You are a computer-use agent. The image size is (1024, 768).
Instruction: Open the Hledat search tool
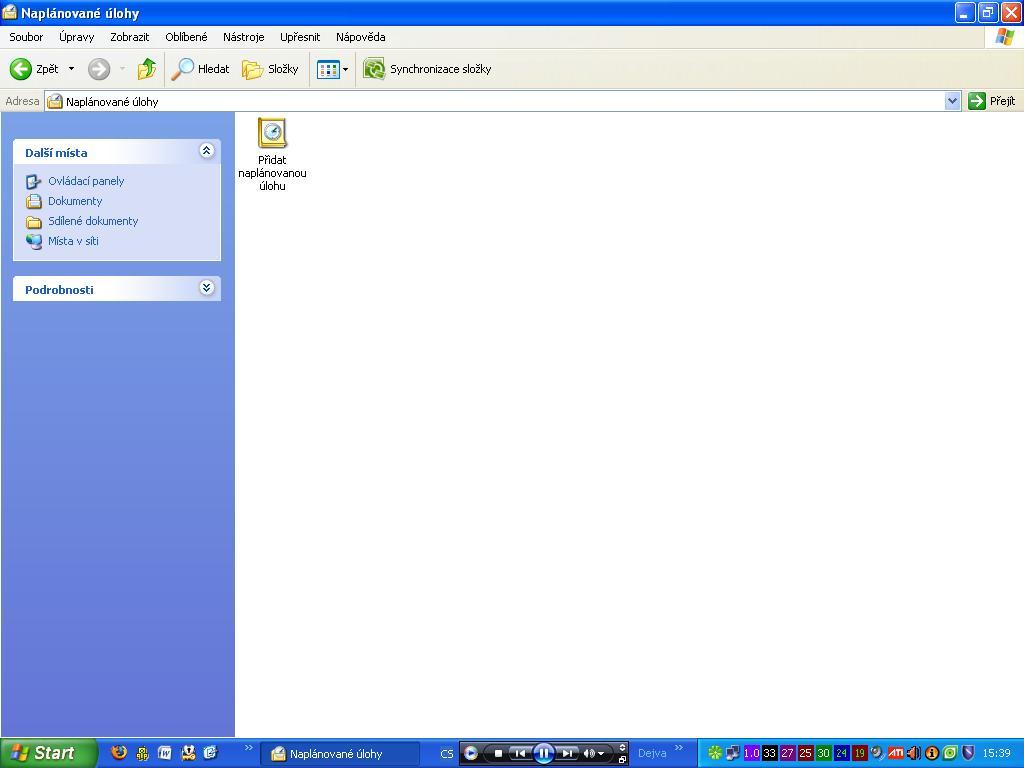[x=200, y=69]
